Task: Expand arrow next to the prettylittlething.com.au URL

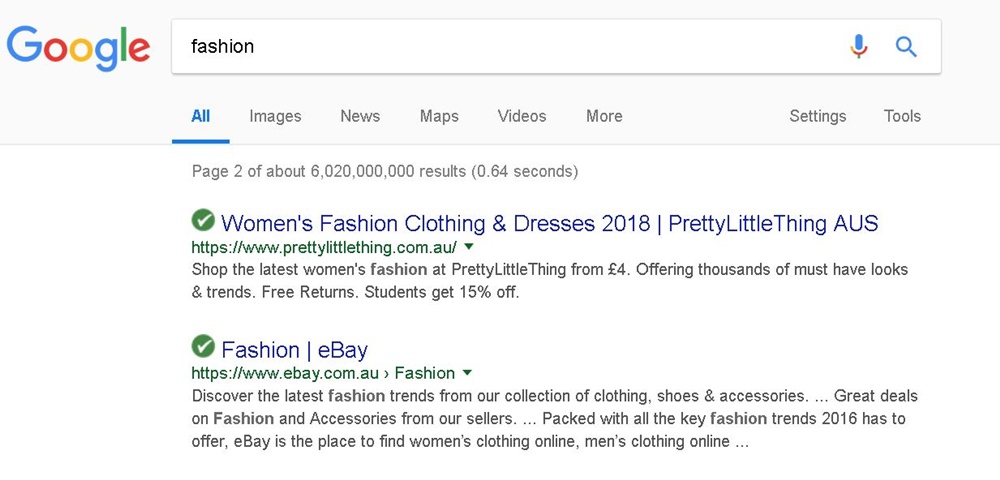Action: (x=469, y=246)
